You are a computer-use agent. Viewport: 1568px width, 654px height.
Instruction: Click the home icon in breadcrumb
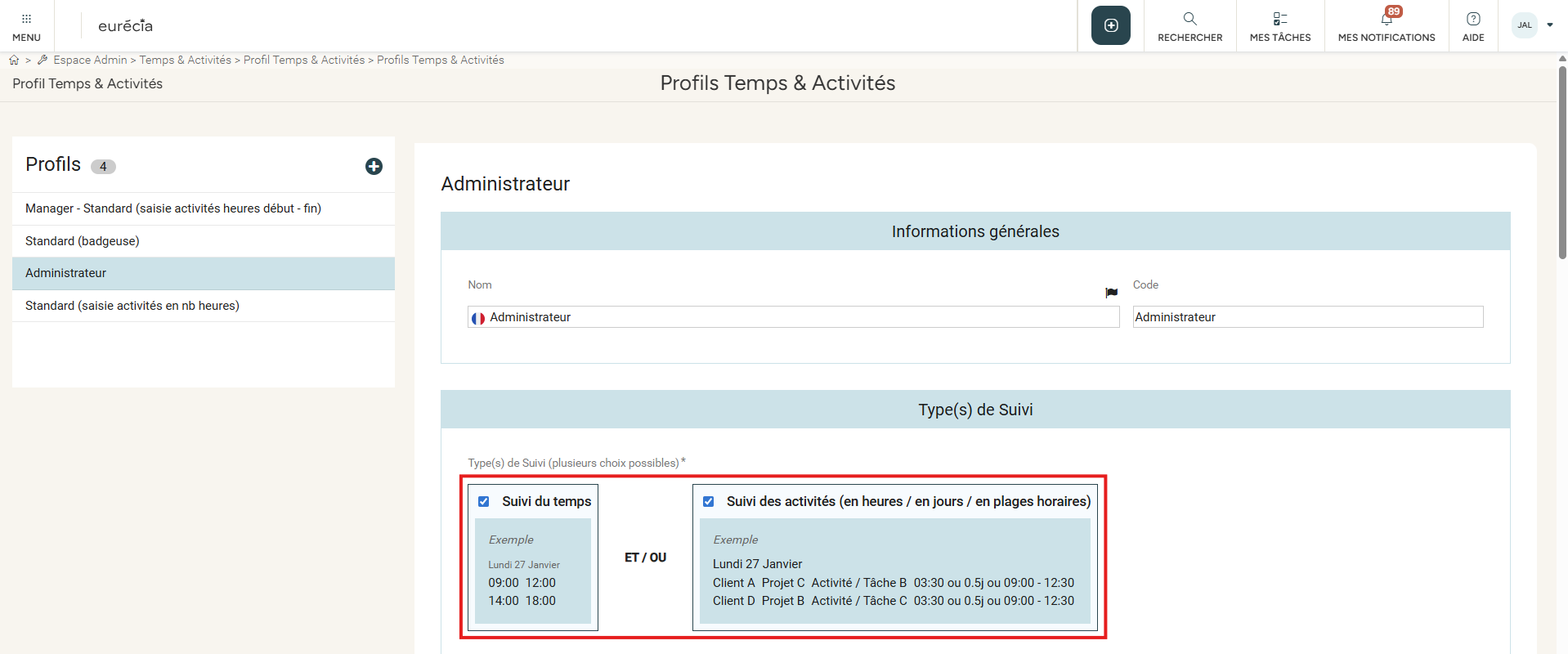pyautogui.click(x=14, y=60)
